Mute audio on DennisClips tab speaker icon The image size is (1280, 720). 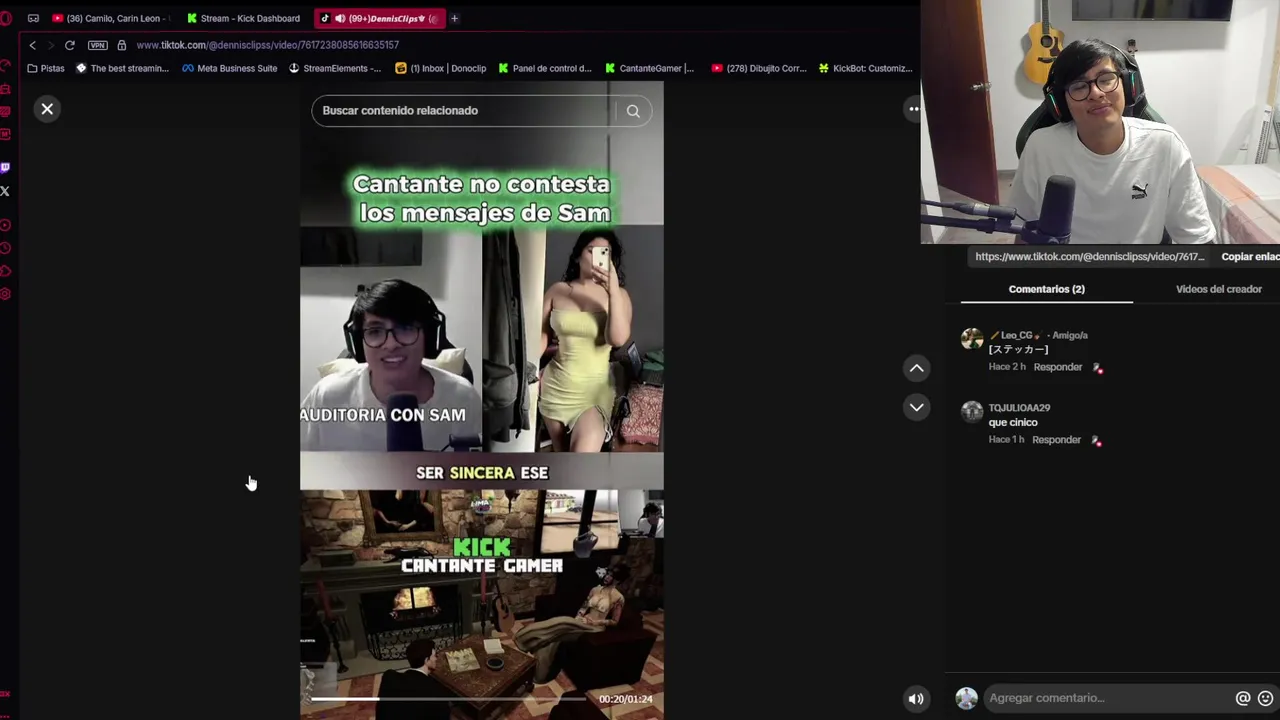click(339, 18)
